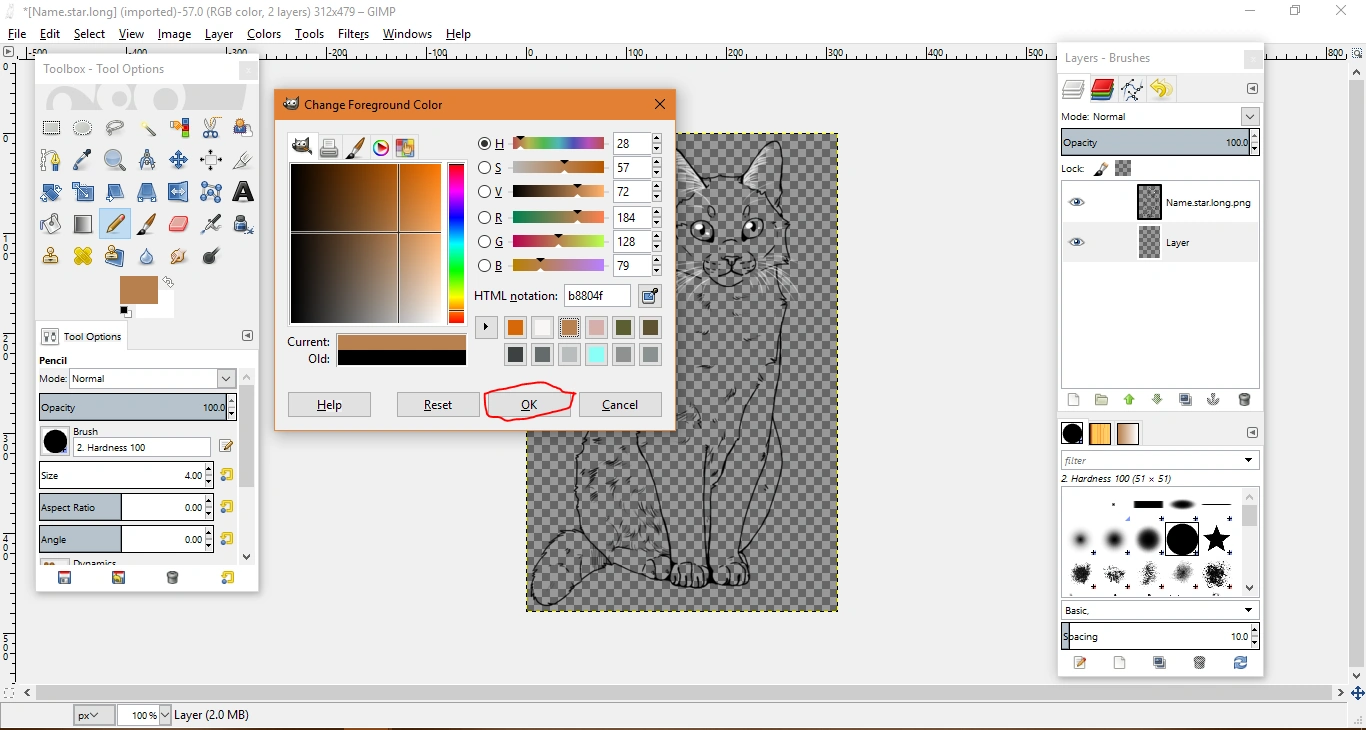Select the S saturation radio button
Screen dimensions: 1366x730
click(485, 168)
